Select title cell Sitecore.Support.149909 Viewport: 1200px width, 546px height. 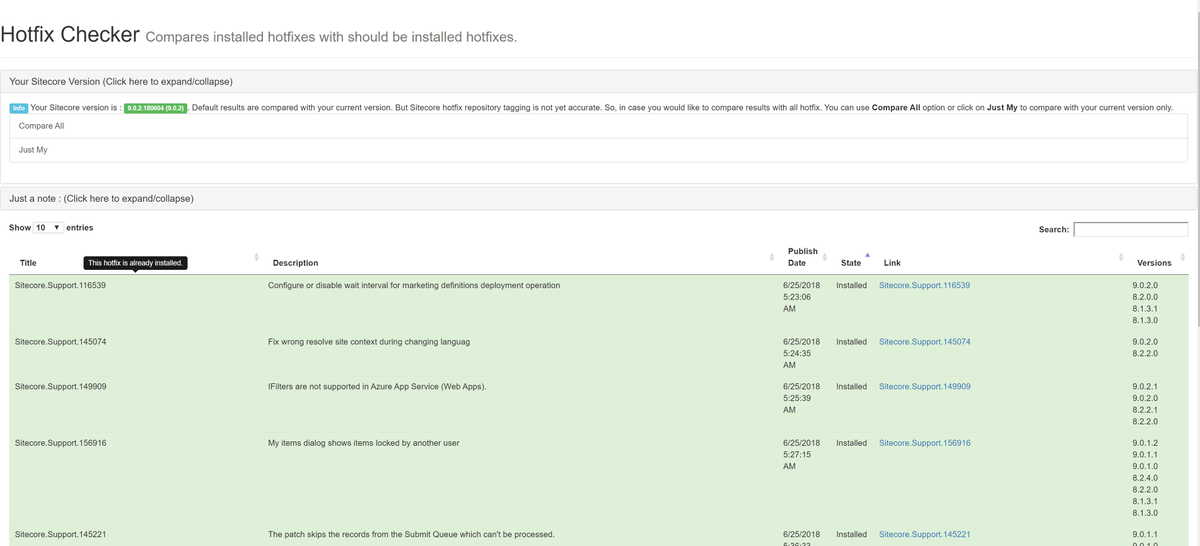point(60,386)
